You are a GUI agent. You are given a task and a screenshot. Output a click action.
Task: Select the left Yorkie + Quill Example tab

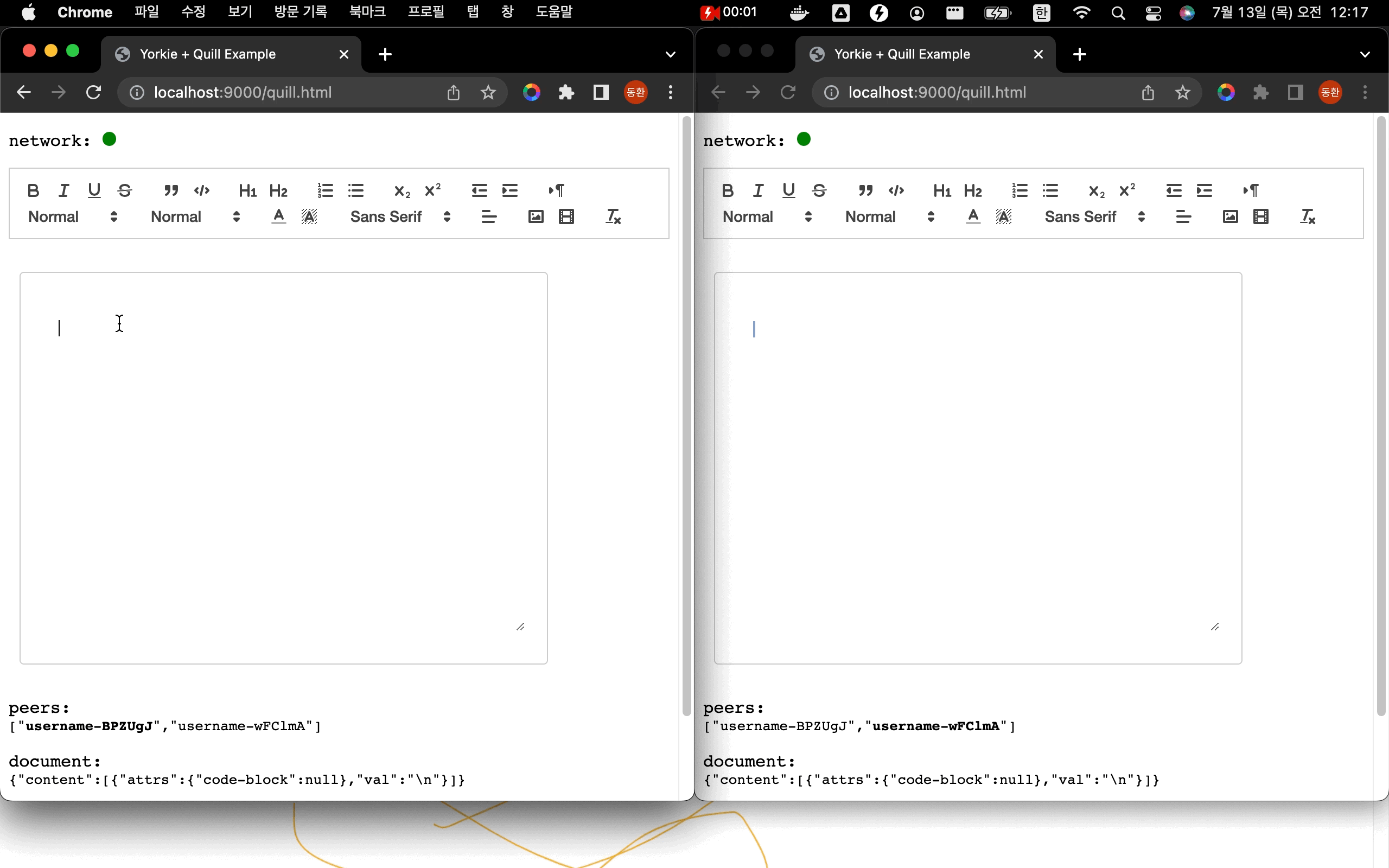pos(208,54)
